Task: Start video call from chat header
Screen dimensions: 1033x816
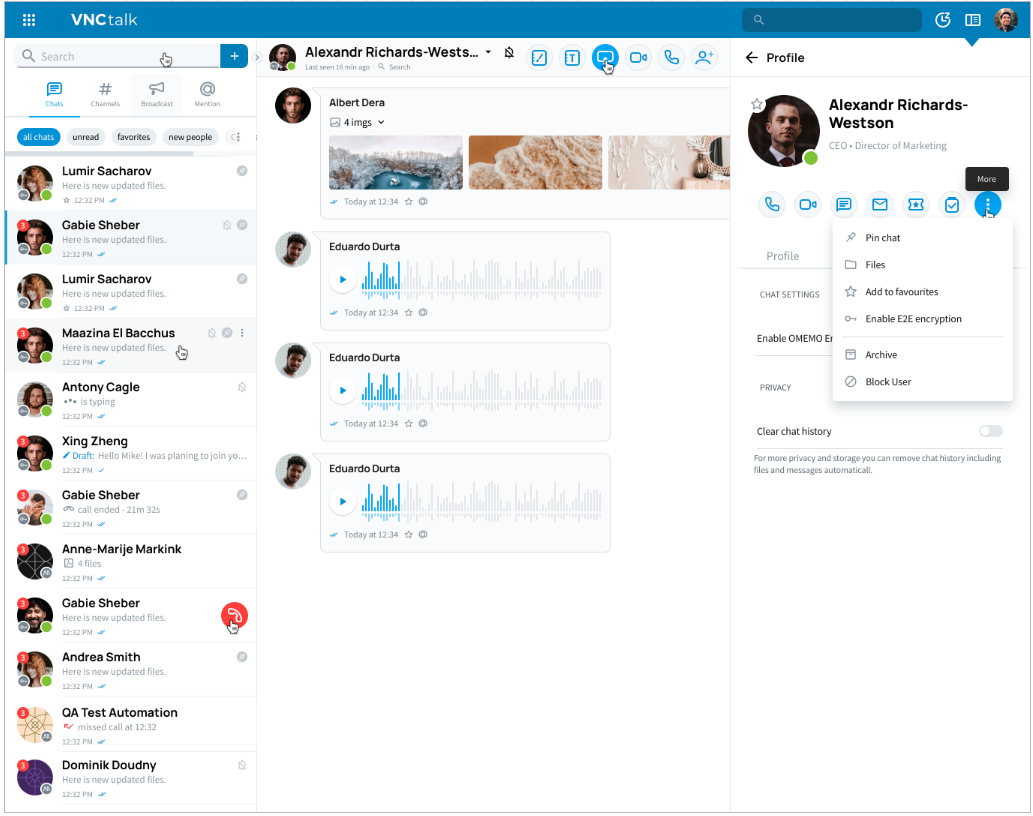Action: click(x=638, y=58)
